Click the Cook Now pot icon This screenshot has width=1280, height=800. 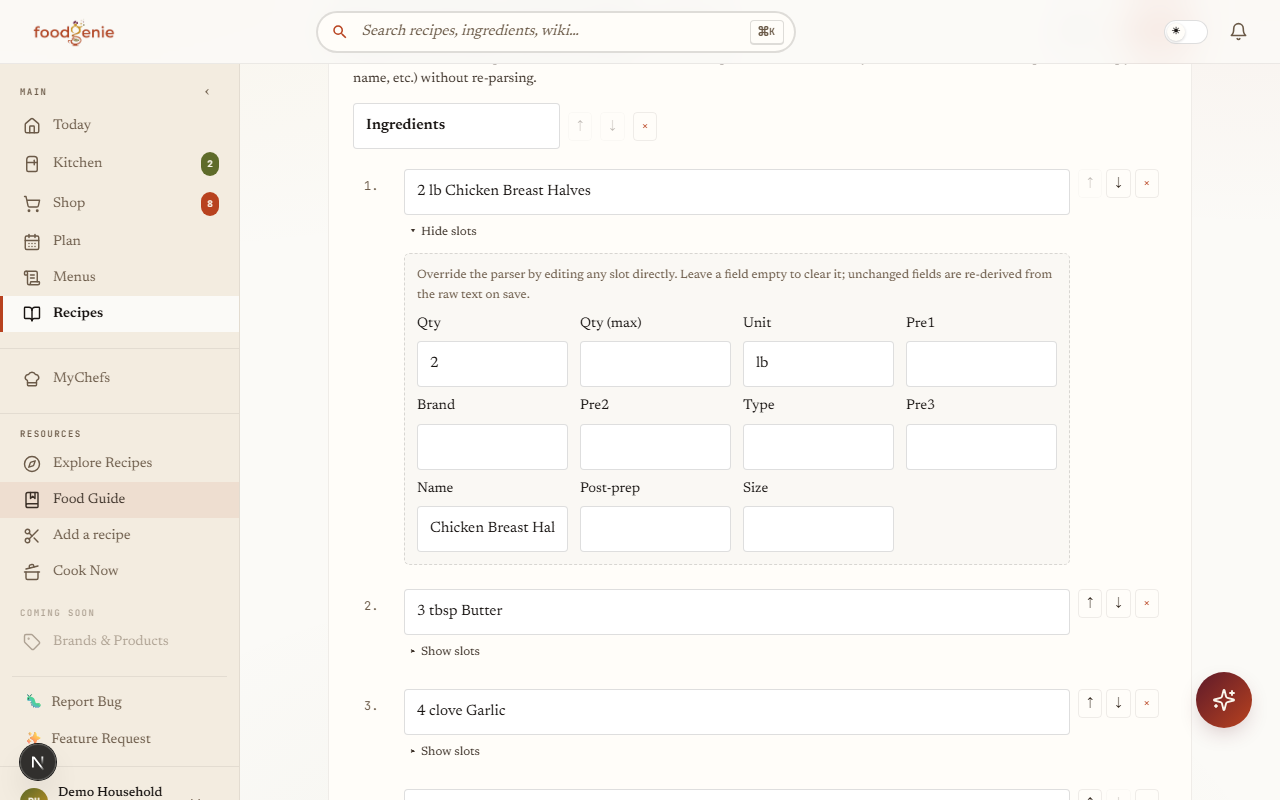[32, 571]
